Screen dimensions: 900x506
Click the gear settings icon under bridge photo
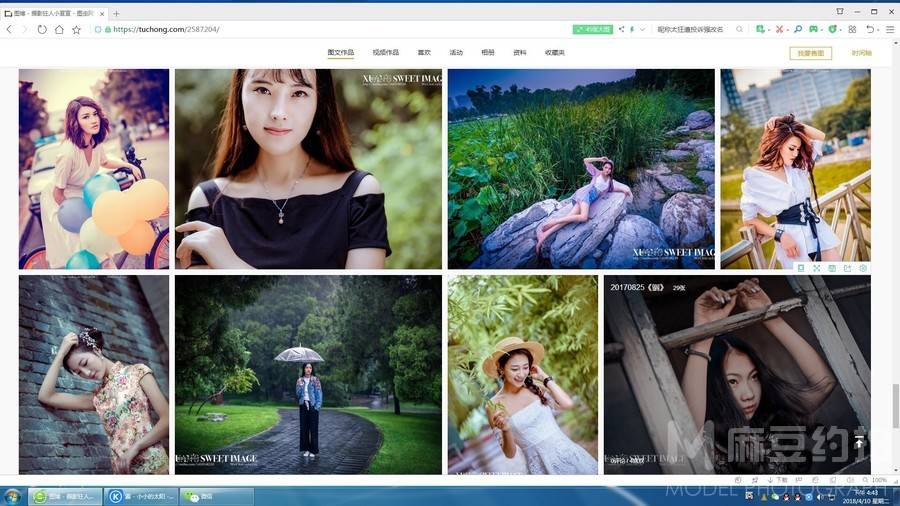863,268
